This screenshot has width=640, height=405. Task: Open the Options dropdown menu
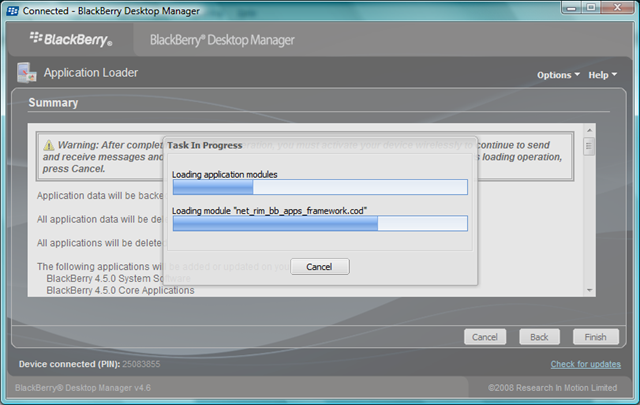(558, 75)
